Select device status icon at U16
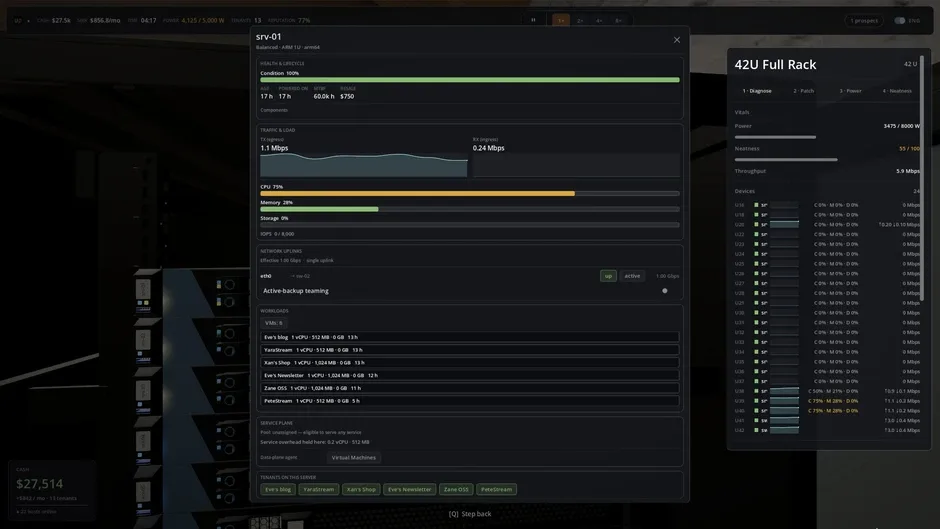Viewport: 940px width, 529px height. click(756, 205)
